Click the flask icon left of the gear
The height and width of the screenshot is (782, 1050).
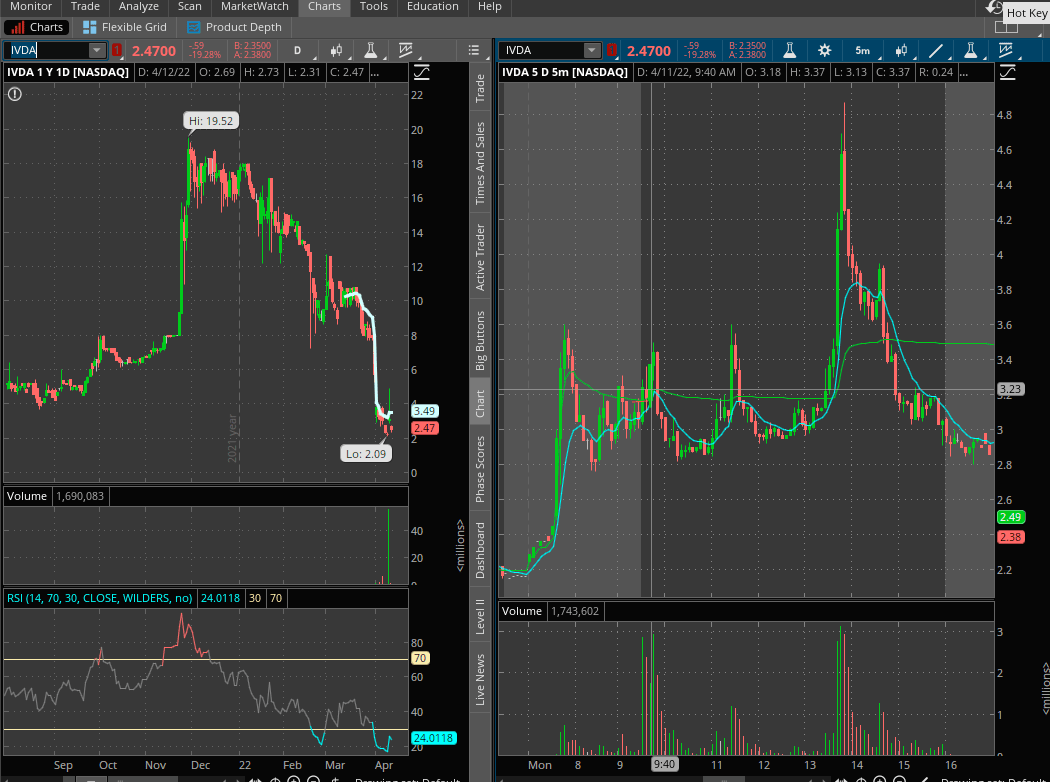click(789, 50)
